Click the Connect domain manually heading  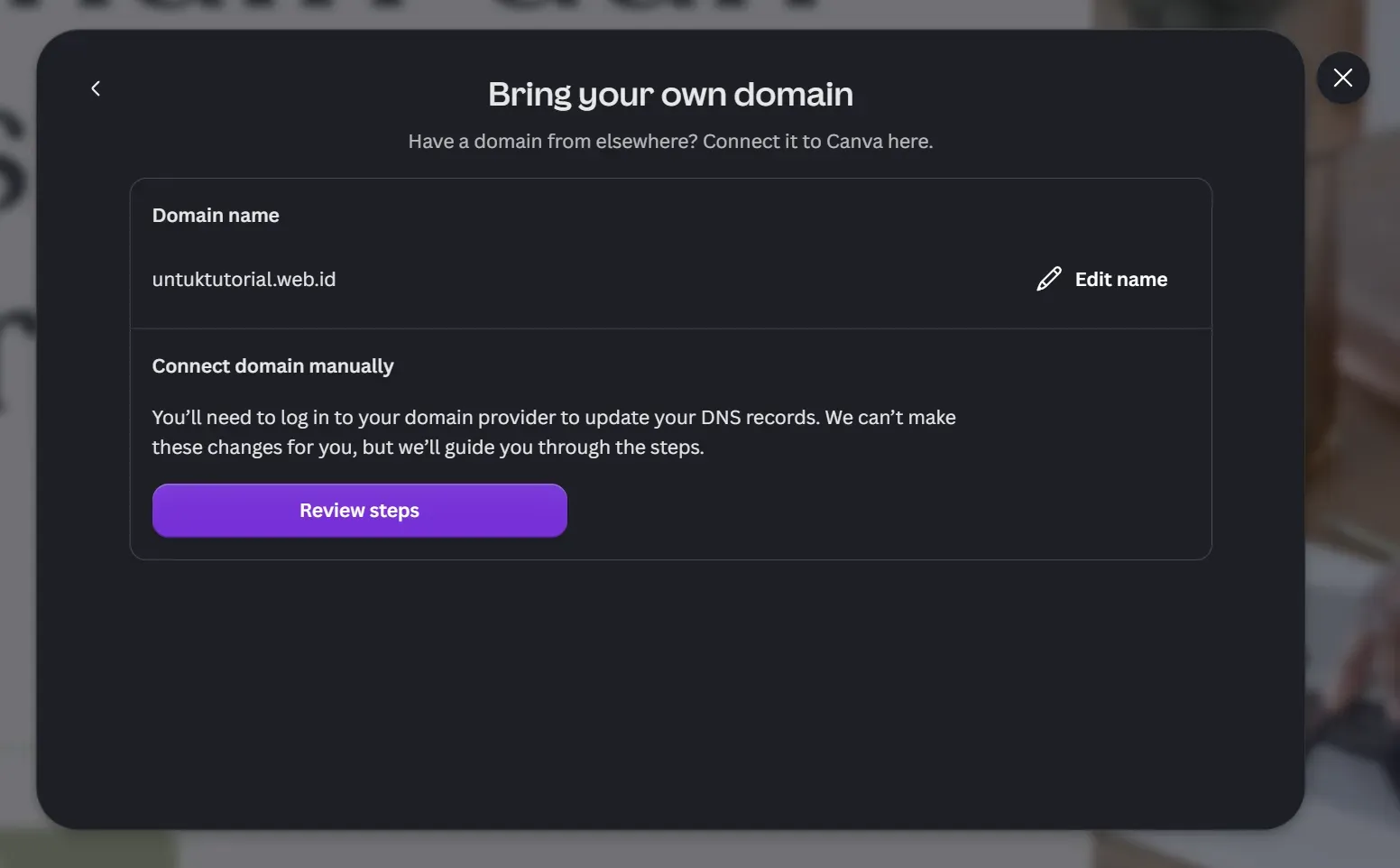[x=272, y=366]
